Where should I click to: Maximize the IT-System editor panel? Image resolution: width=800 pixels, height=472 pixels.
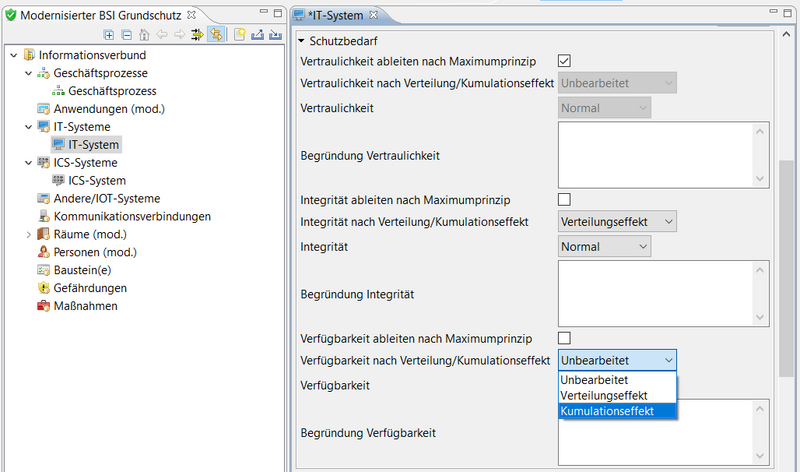pyautogui.click(x=788, y=13)
